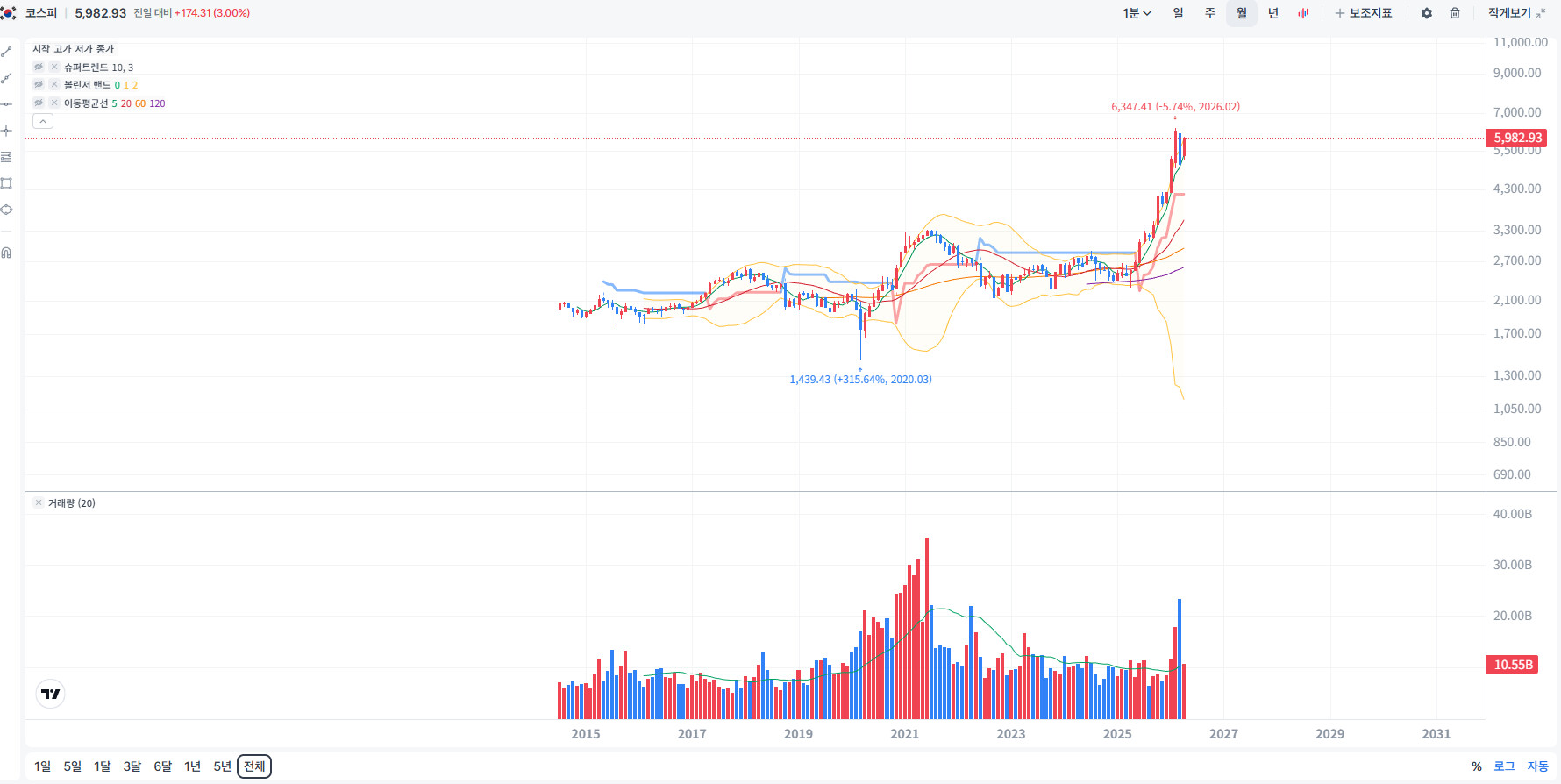The image size is (1561, 784).
Task: Click the TradingView logo badge
Action: point(51,694)
